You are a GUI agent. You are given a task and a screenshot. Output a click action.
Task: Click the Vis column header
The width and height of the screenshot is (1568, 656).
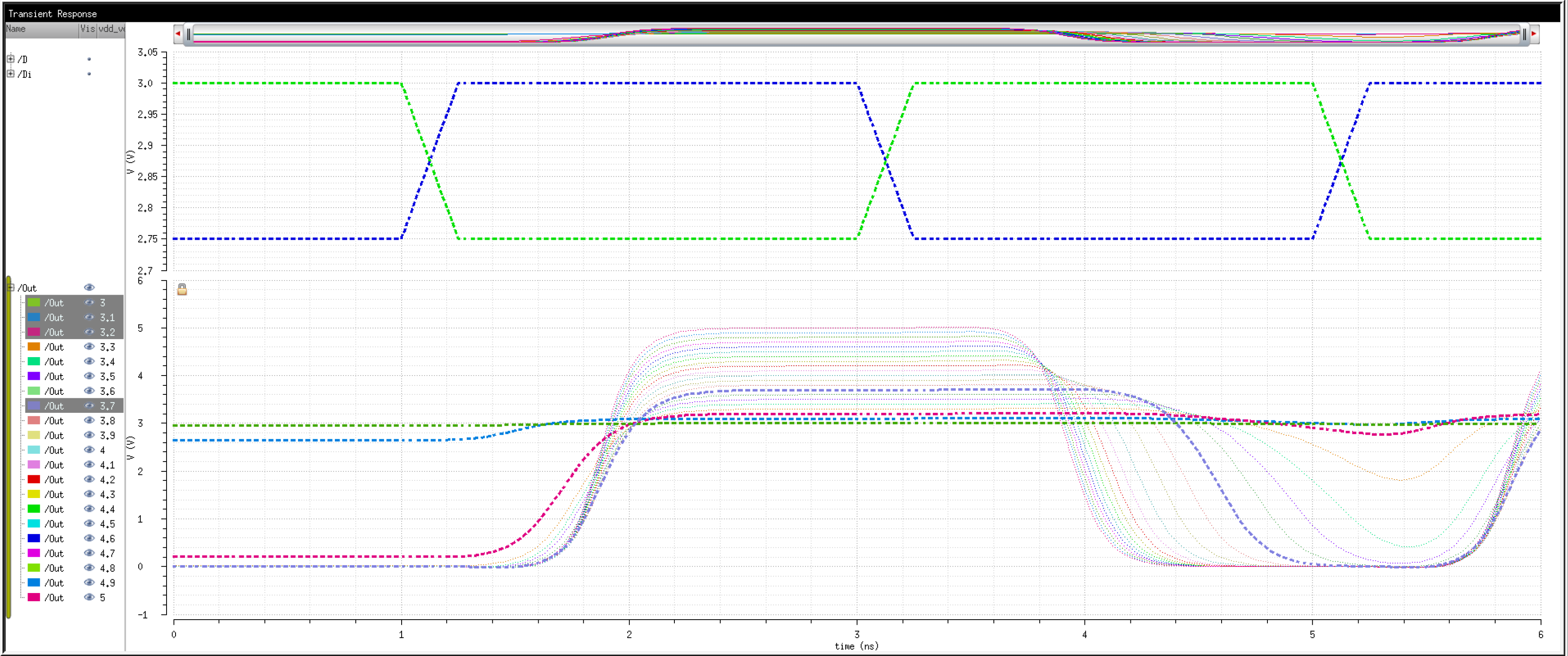tap(87, 29)
